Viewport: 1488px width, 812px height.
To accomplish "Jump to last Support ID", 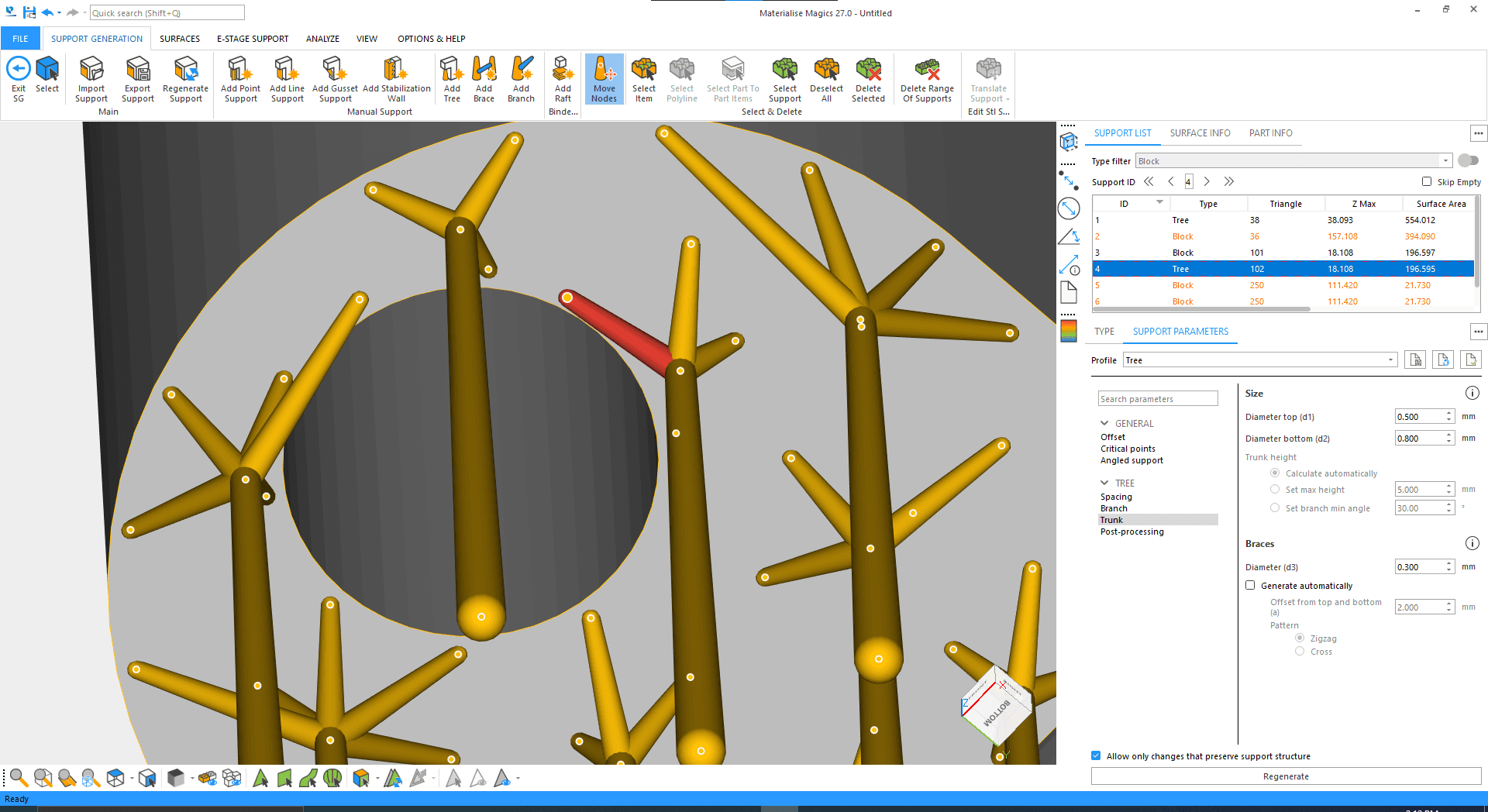I will pyautogui.click(x=1228, y=181).
